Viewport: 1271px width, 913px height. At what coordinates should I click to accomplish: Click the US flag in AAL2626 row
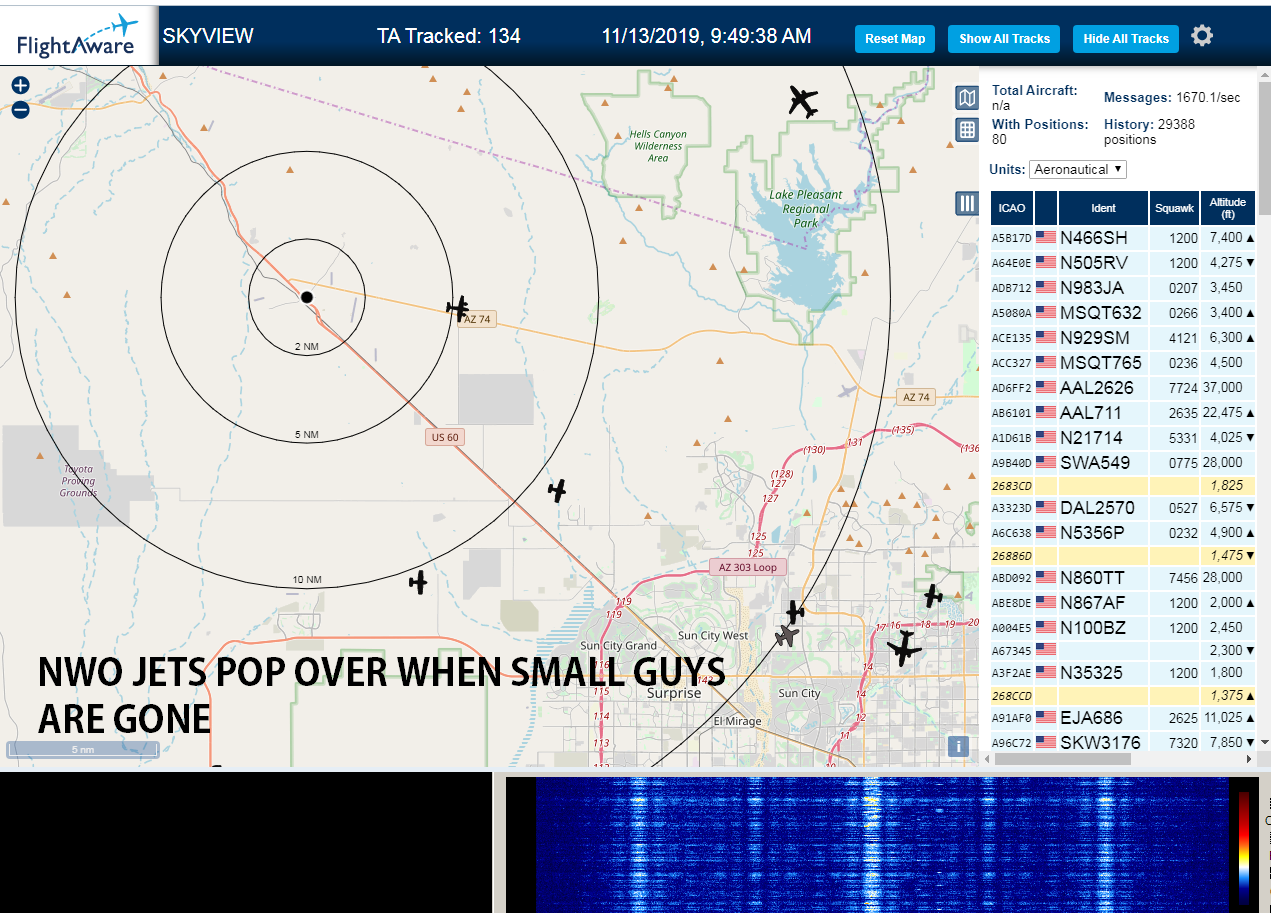[1046, 388]
